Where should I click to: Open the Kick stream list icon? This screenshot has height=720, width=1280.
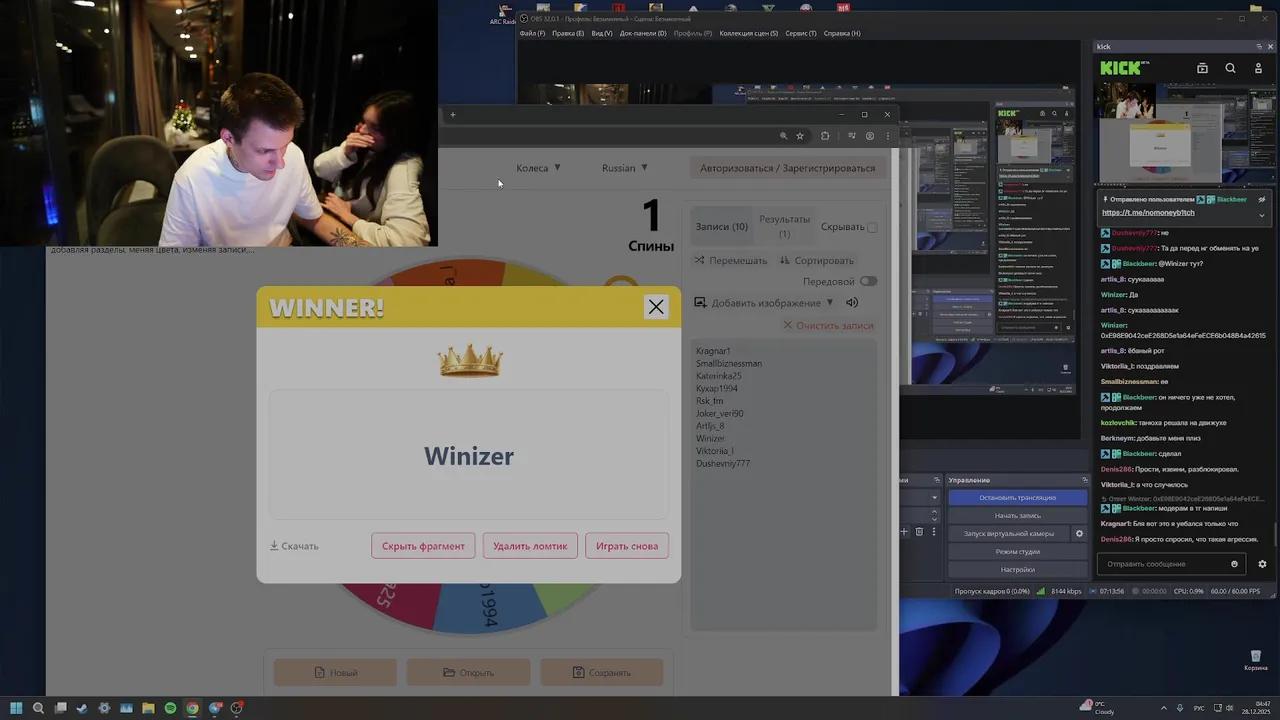(x=1202, y=68)
